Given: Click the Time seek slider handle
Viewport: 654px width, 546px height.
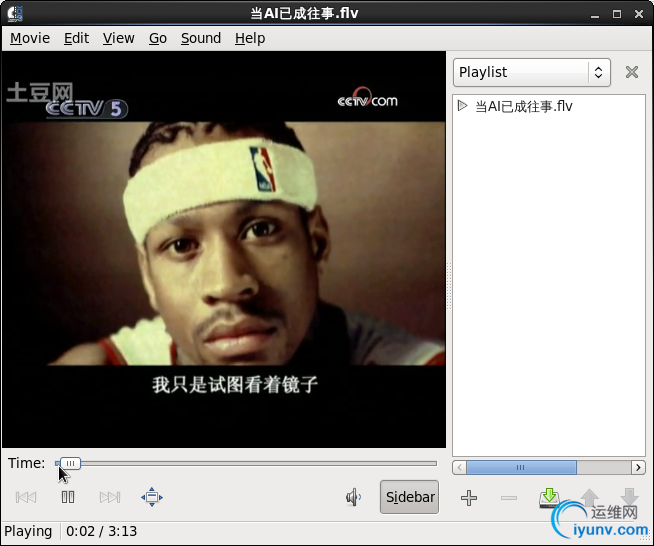Looking at the screenshot, I should [x=70, y=463].
